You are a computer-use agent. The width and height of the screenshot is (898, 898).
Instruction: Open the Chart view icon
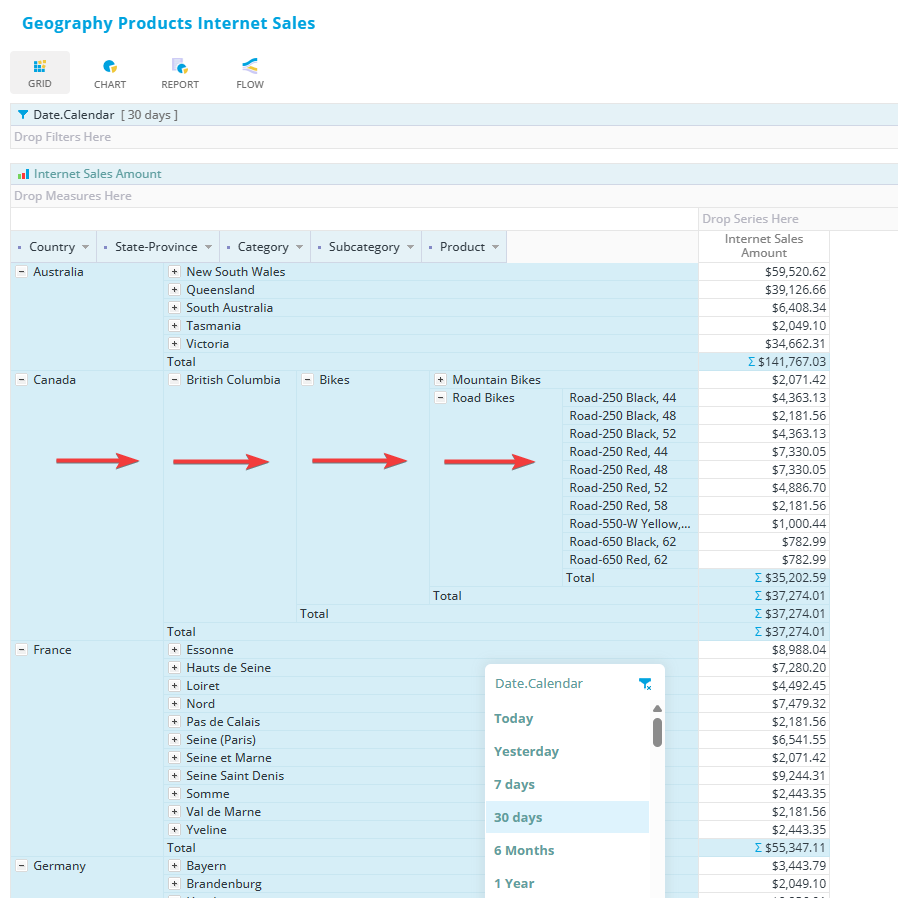(110, 66)
